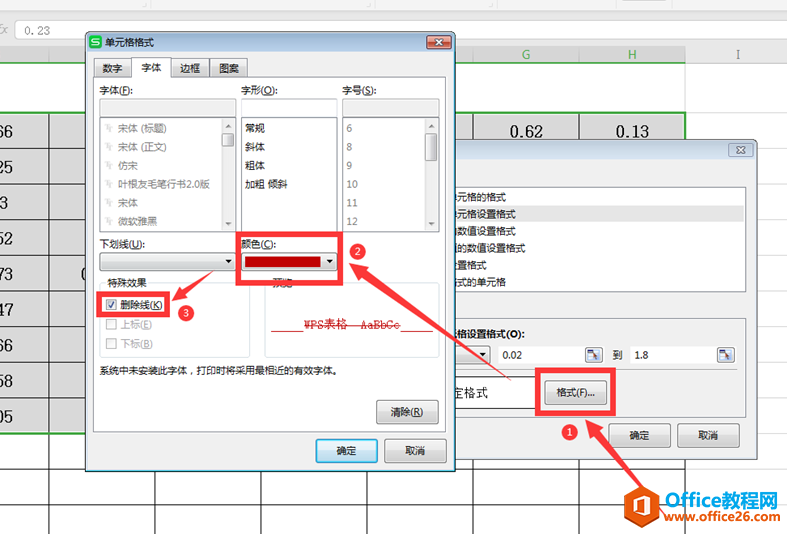Select rule type ending 元格设置格式

point(599,214)
